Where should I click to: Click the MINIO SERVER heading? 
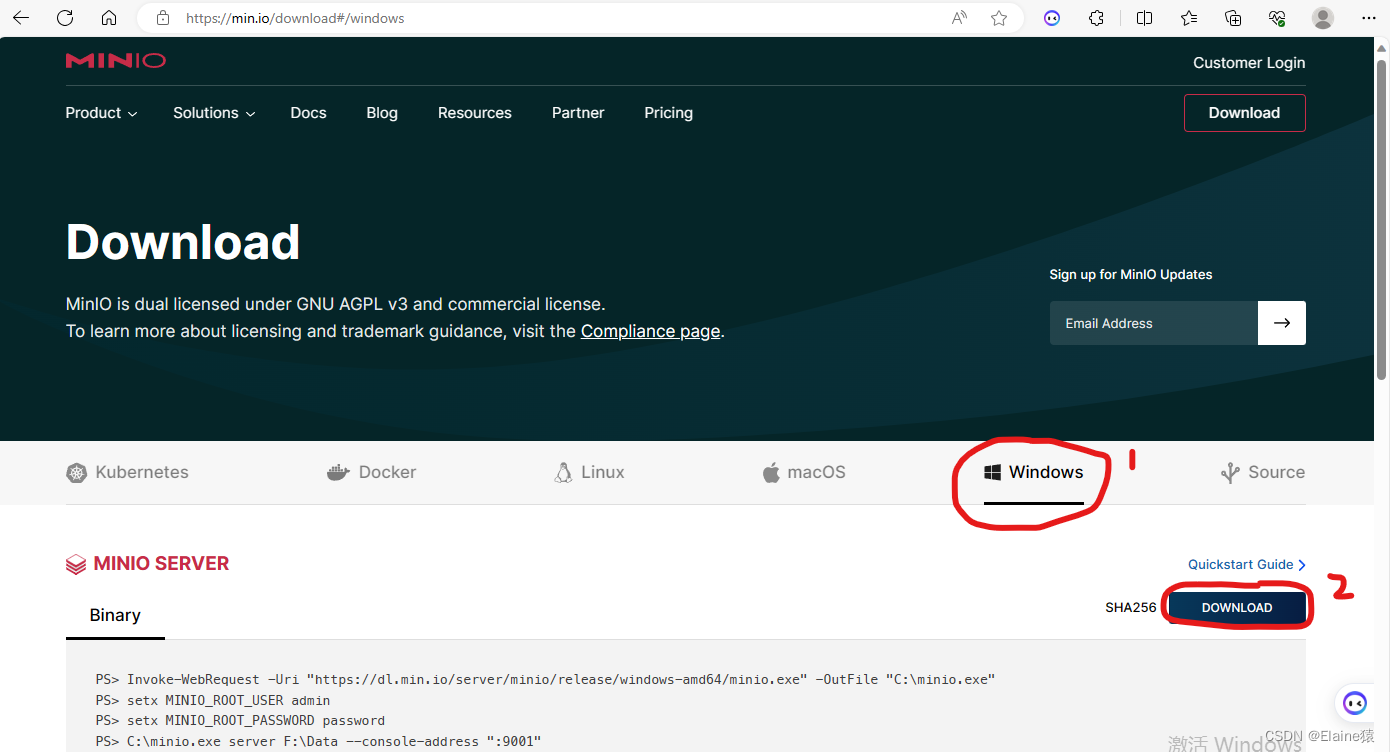tap(161, 564)
